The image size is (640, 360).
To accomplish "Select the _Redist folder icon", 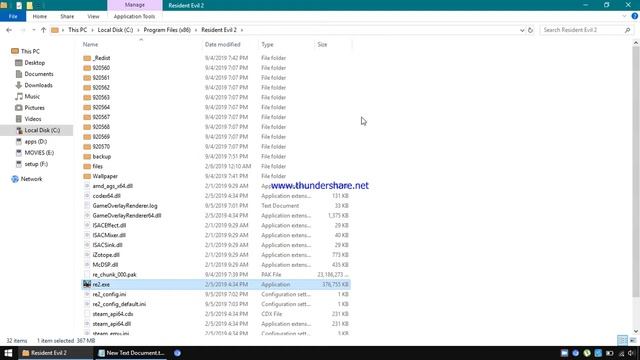I will pyautogui.click(x=87, y=58).
